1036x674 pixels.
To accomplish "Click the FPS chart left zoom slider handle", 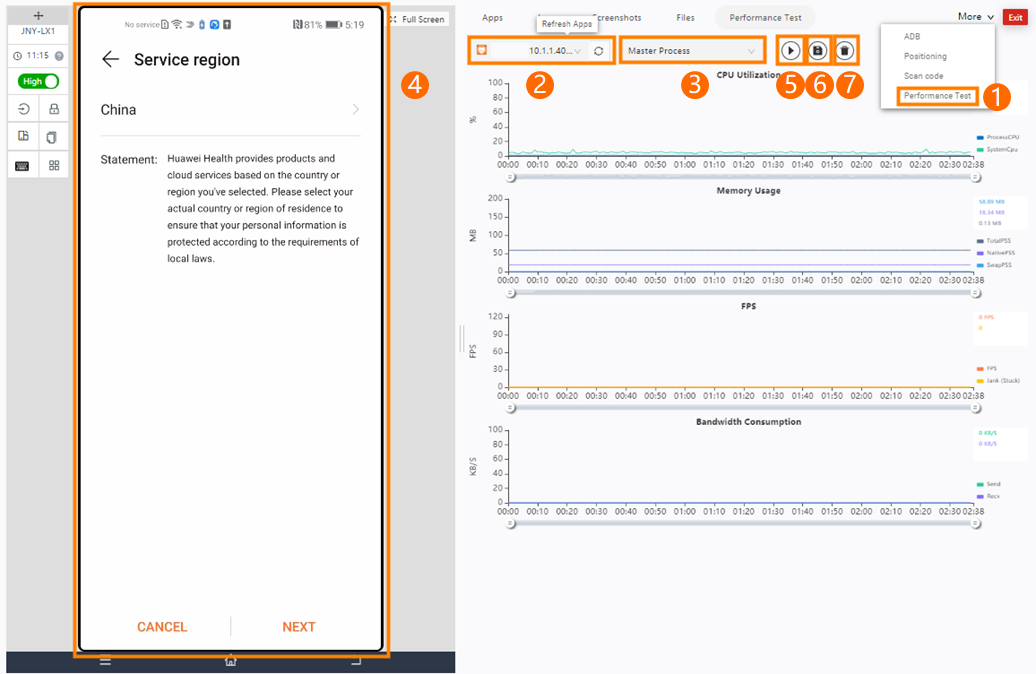I will 510,408.
